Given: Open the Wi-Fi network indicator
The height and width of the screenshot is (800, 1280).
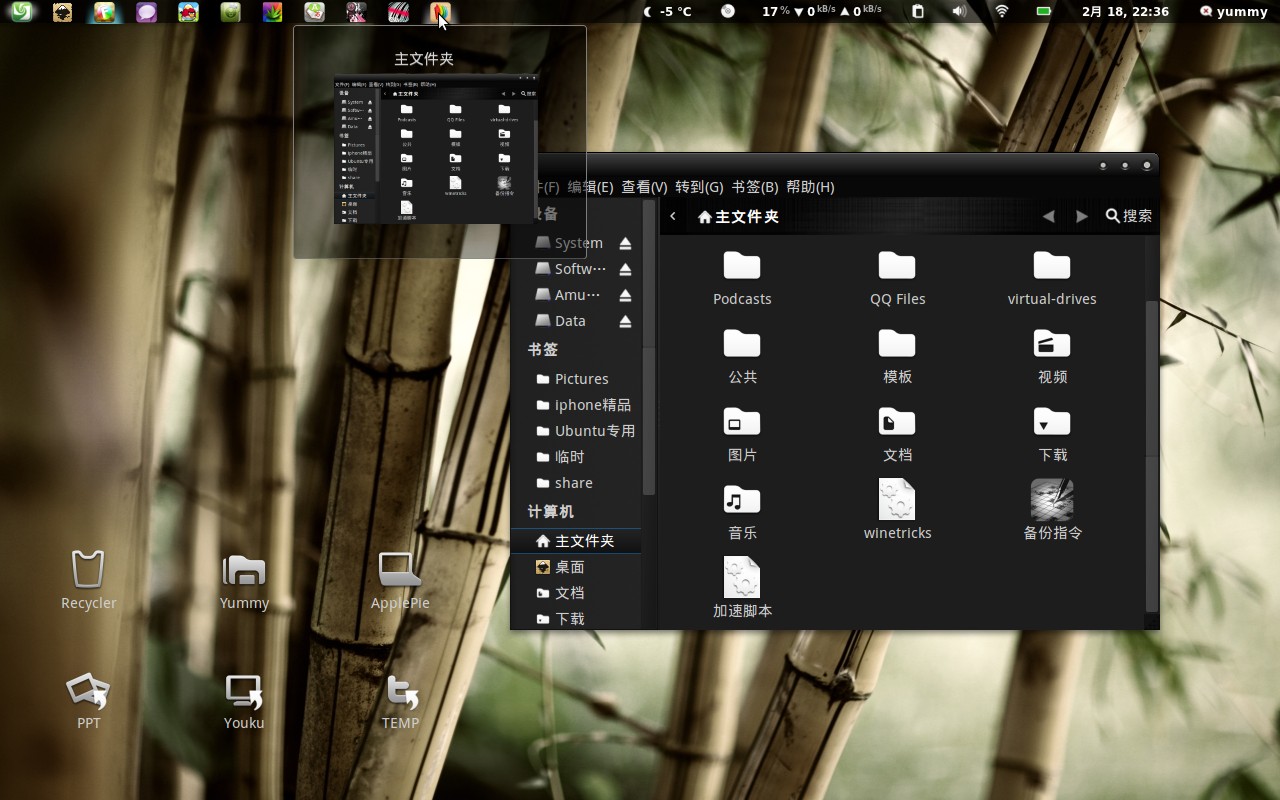Looking at the screenshot, I should pos(1002,12).
